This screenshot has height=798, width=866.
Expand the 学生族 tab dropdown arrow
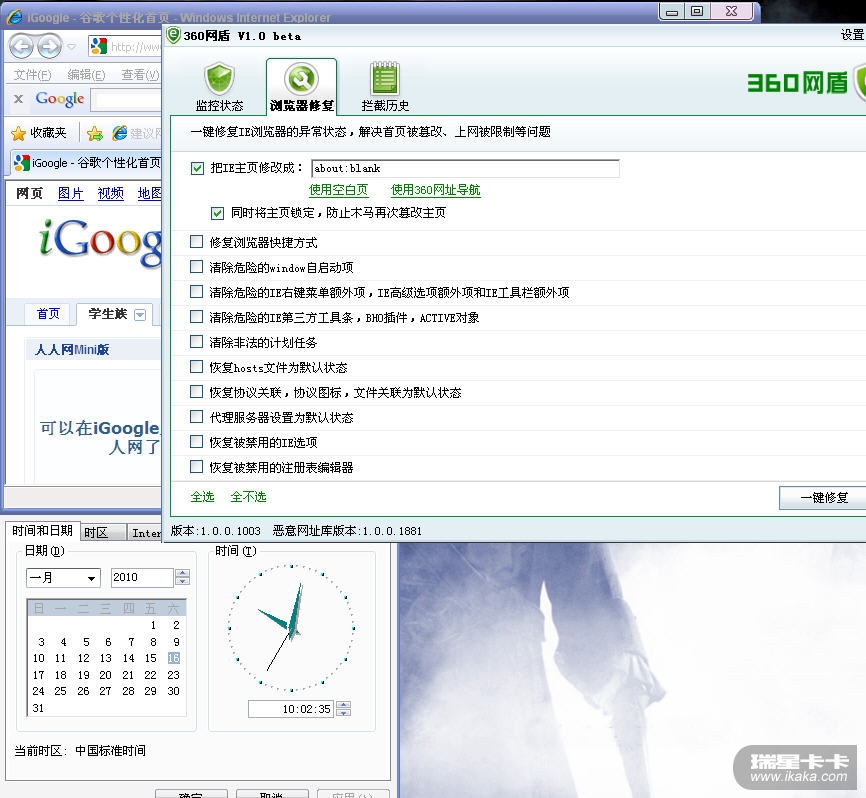coord(140,315)
